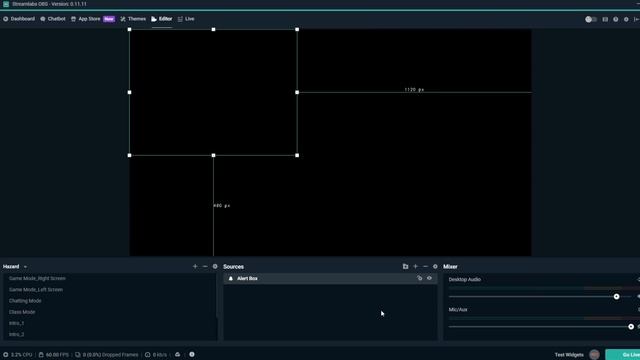Click top-left resize handle of selected source

click(x=129, y=29)
